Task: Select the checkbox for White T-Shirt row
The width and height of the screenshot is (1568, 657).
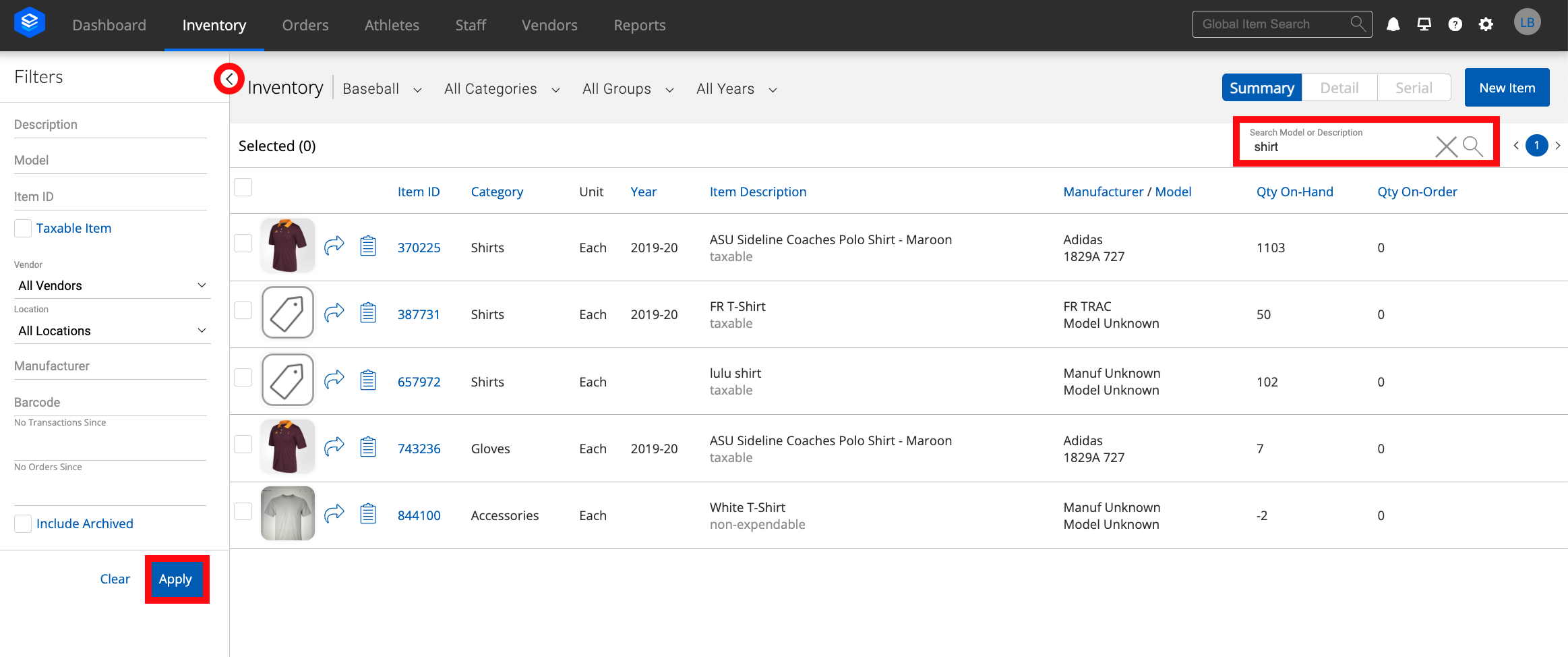Action: point(243,511)
